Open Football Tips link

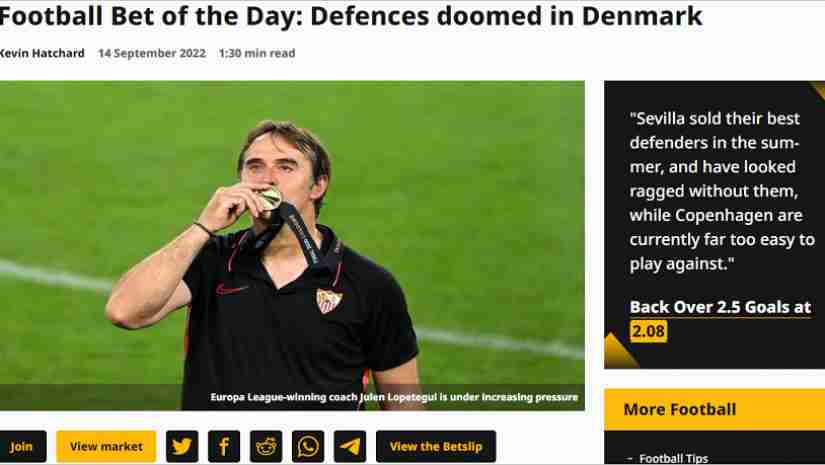tap(673, 458)
